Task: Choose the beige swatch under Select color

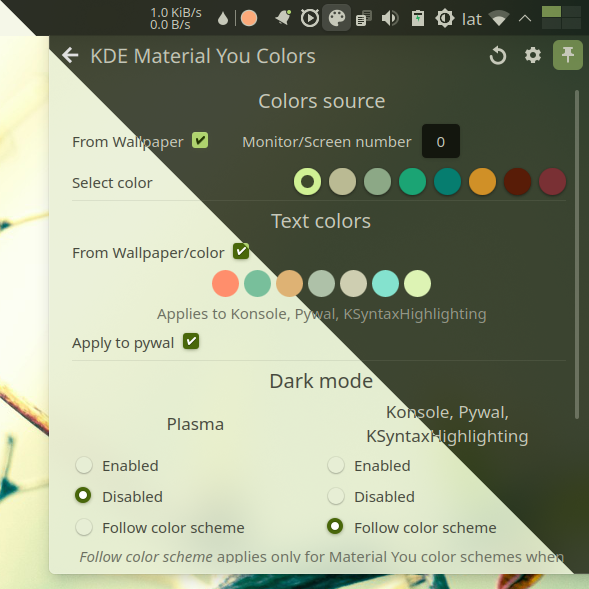Action: (342, 181)
